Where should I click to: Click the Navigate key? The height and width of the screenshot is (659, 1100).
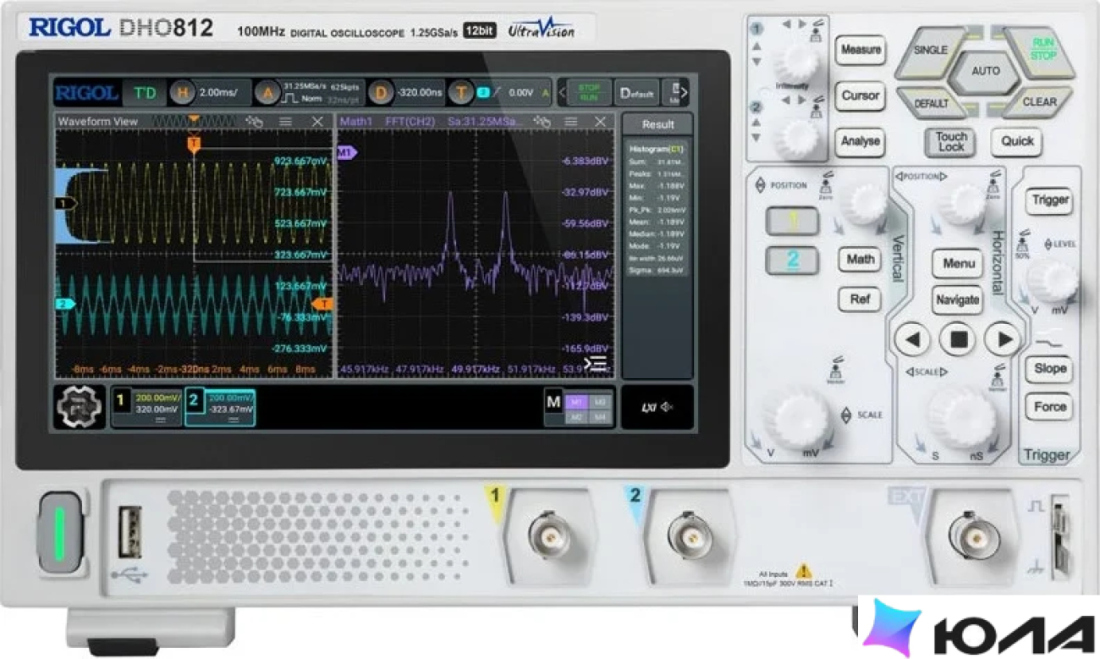click(957, 300)
